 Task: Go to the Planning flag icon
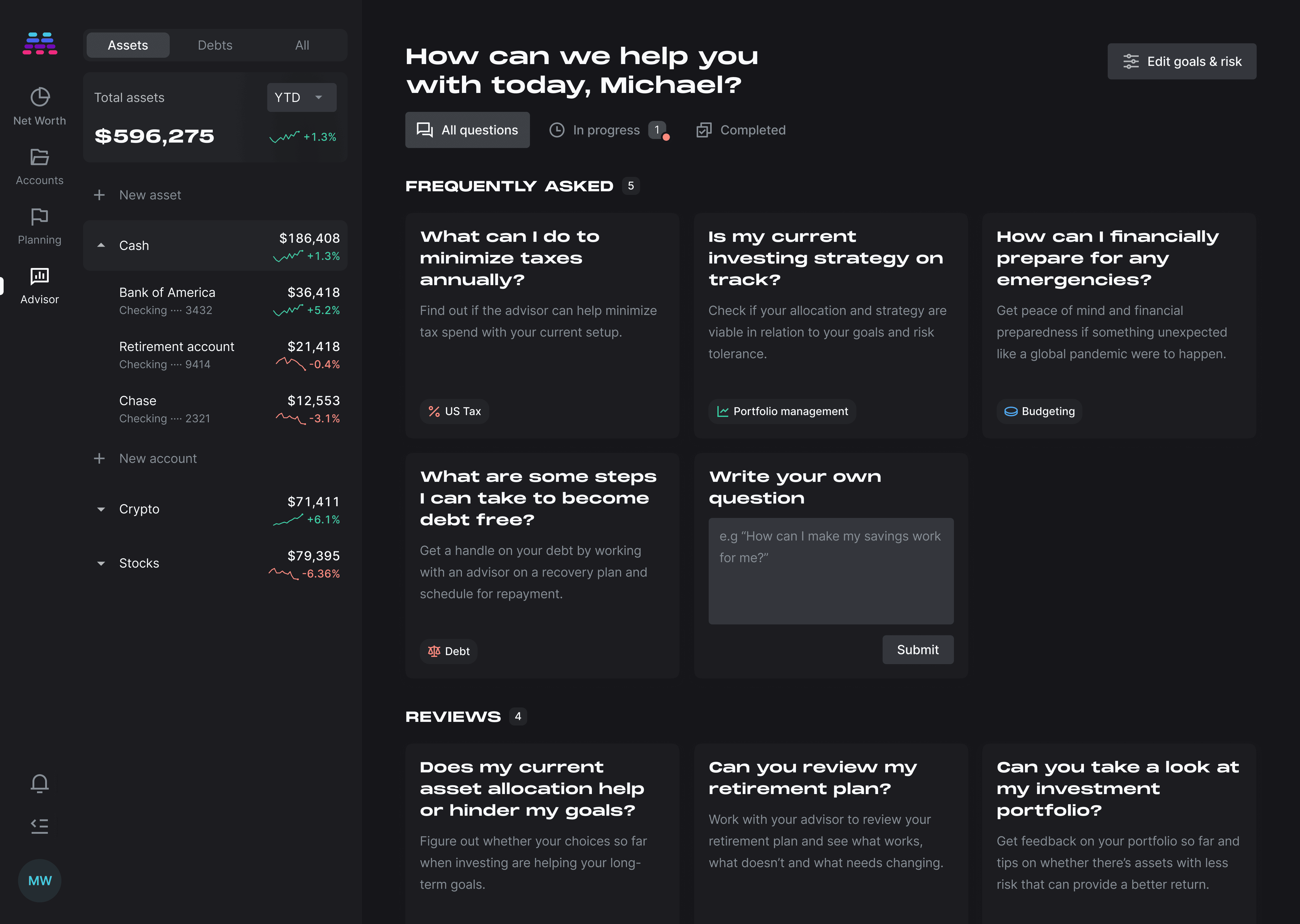(x=39, y=217)
